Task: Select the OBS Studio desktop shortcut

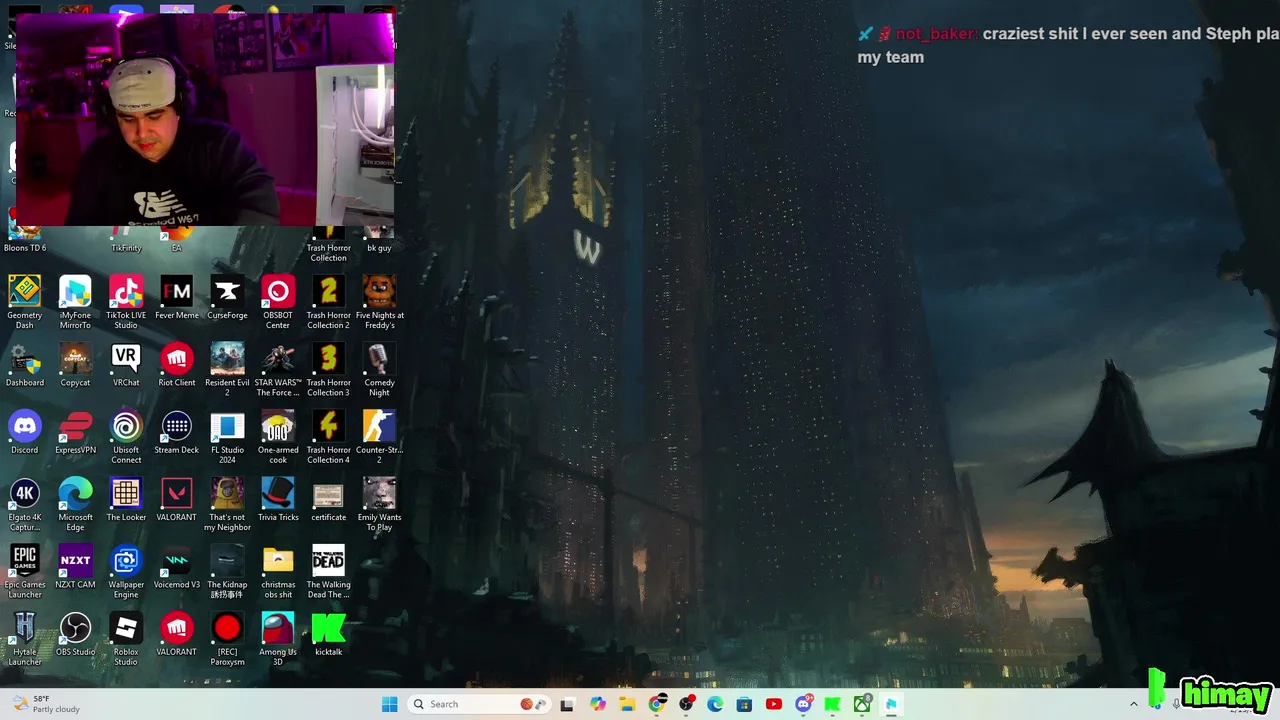Action: click(75, 633)
